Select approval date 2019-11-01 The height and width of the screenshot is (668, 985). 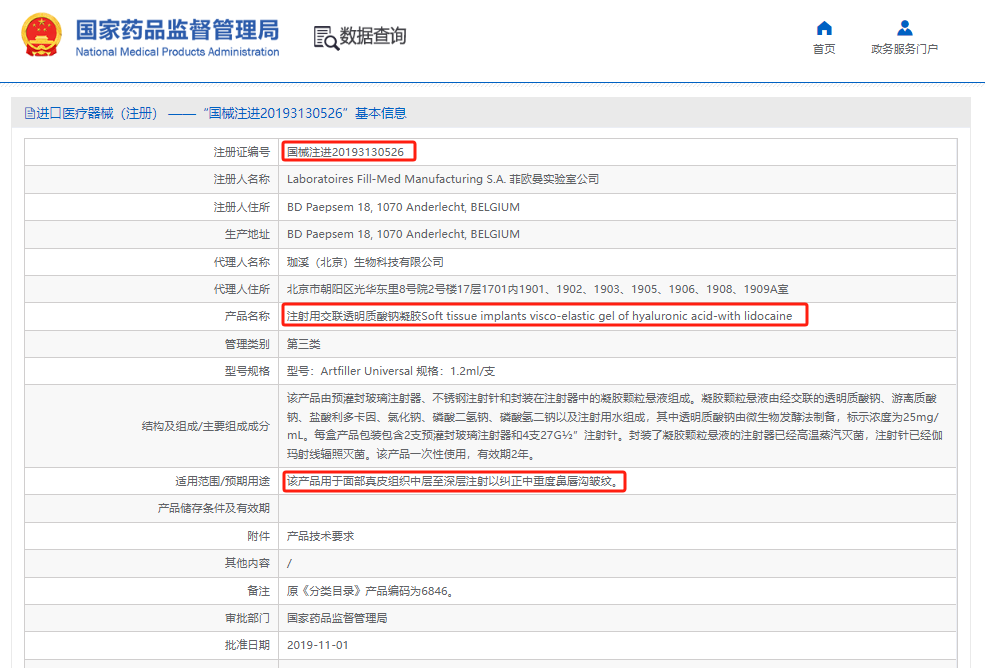(x=318, y=645)
